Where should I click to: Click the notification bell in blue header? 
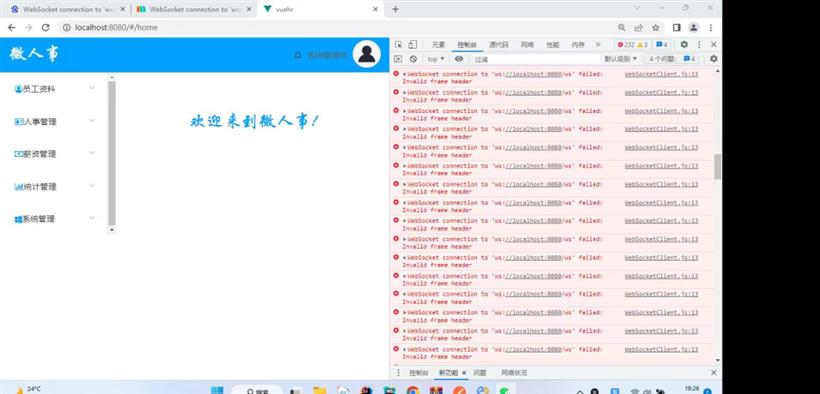tap(298, 55)
